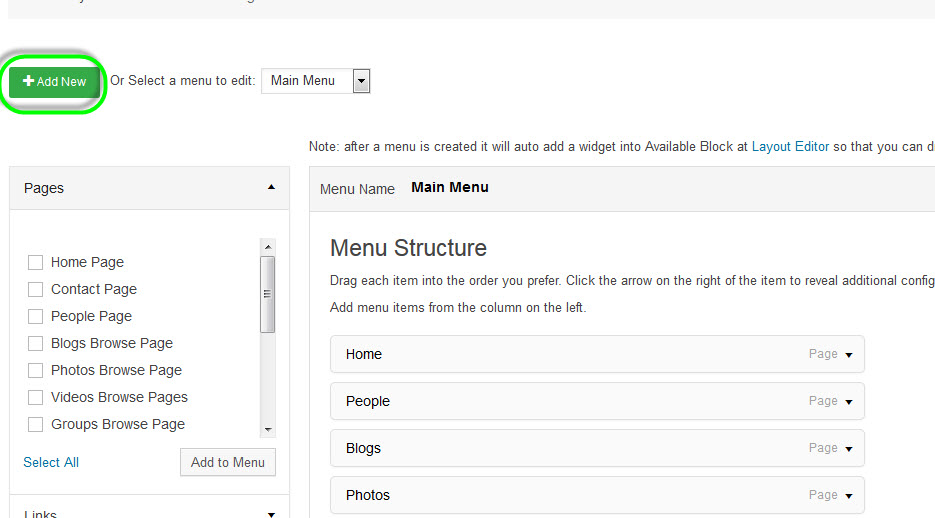Image resolution: width=935 pixels, height=518 pixels.
Task: Expand the Home menu item arrow
Action: [848, 355]
